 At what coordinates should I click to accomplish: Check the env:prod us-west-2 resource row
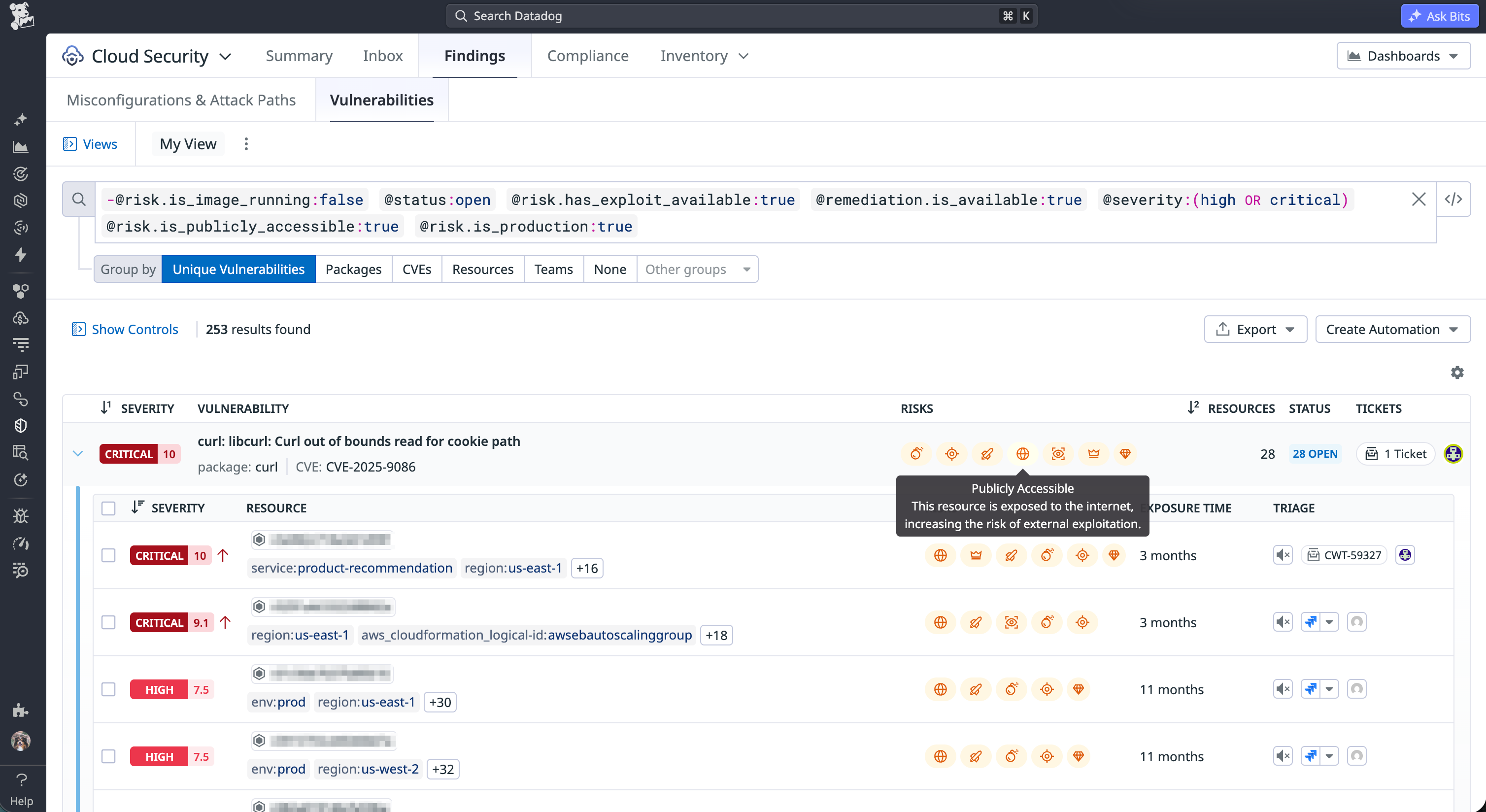tap(108, 756)
